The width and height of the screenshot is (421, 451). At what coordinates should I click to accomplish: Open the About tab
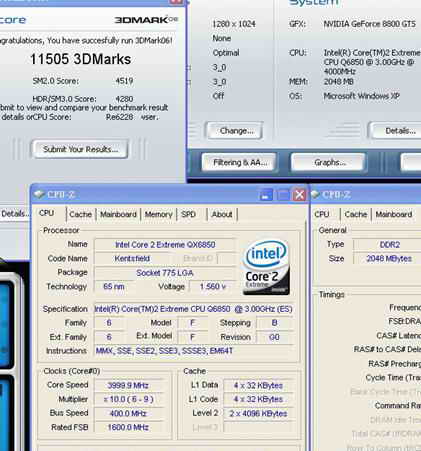(222, 214)
